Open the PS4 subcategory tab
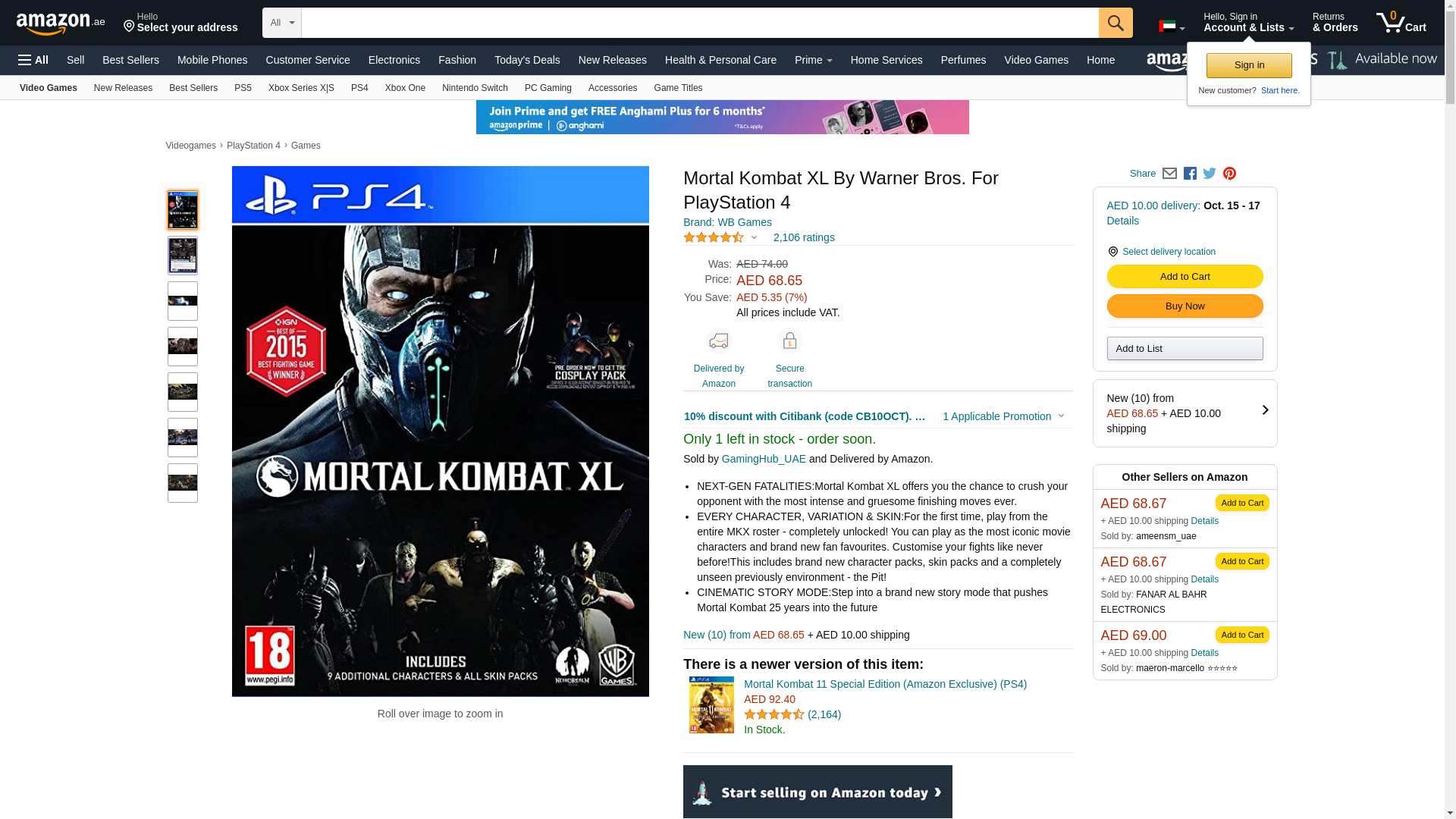This screenshot has width=1456, height=819. click(x=359, y=88)
